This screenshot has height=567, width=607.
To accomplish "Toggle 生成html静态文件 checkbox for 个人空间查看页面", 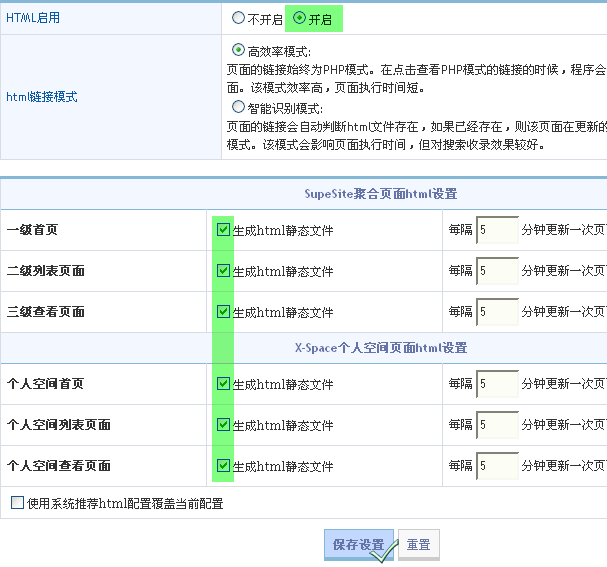I will click(223, 466).
